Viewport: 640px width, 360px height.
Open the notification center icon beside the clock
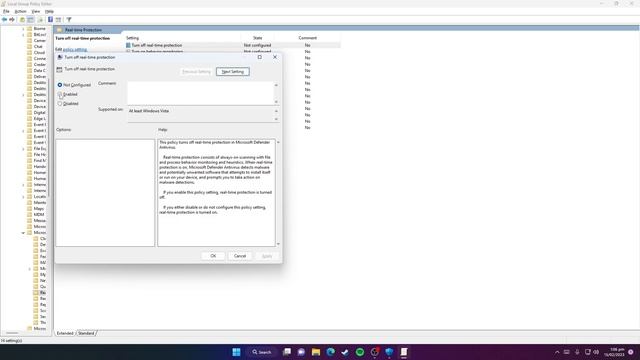631,352
